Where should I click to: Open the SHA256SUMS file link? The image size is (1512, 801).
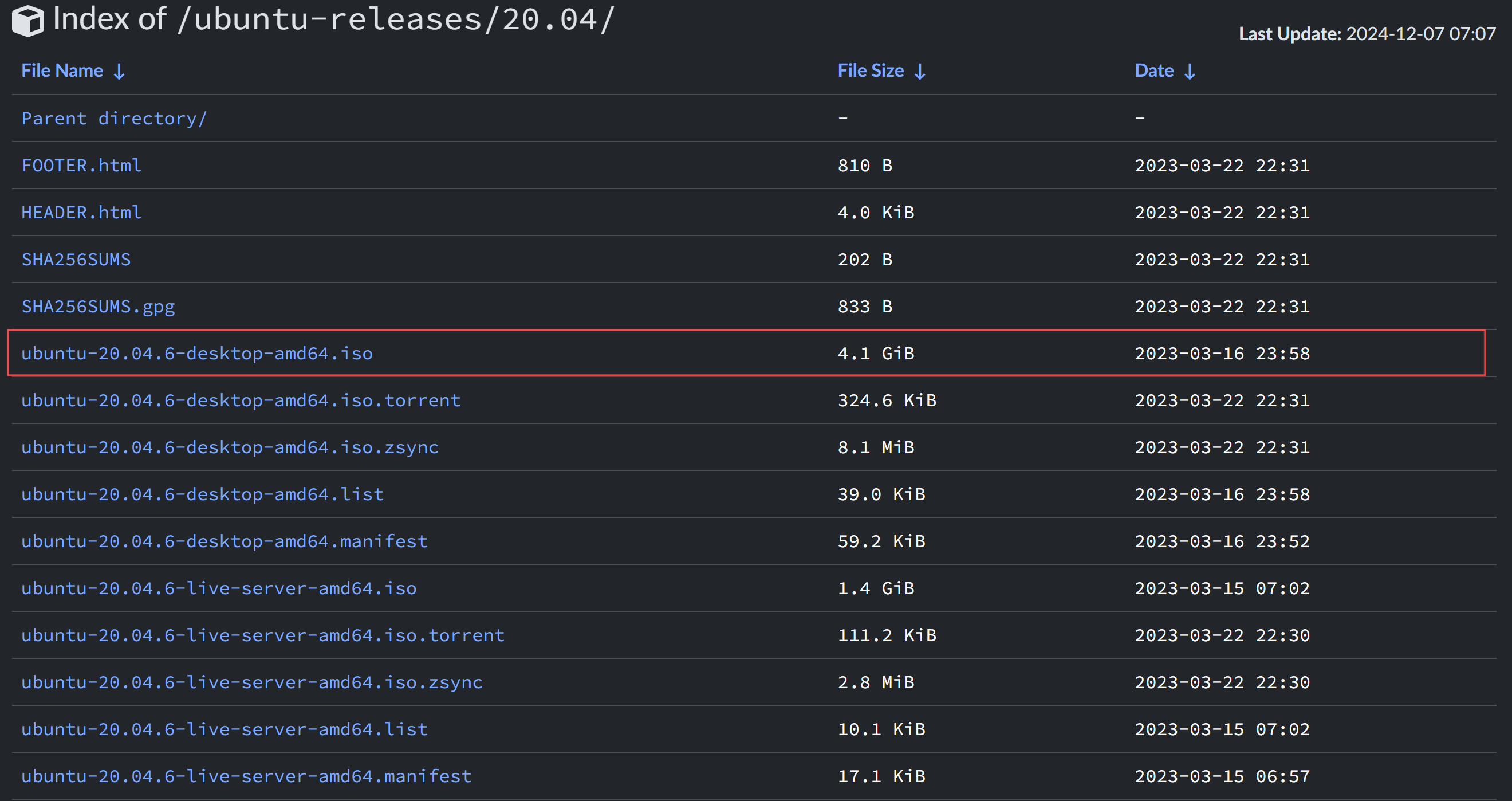tap(76, 260)
